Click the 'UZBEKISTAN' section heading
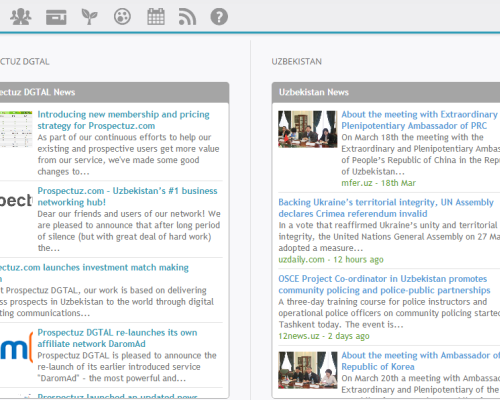The image size is (500, 400). (x=297, y=62)
